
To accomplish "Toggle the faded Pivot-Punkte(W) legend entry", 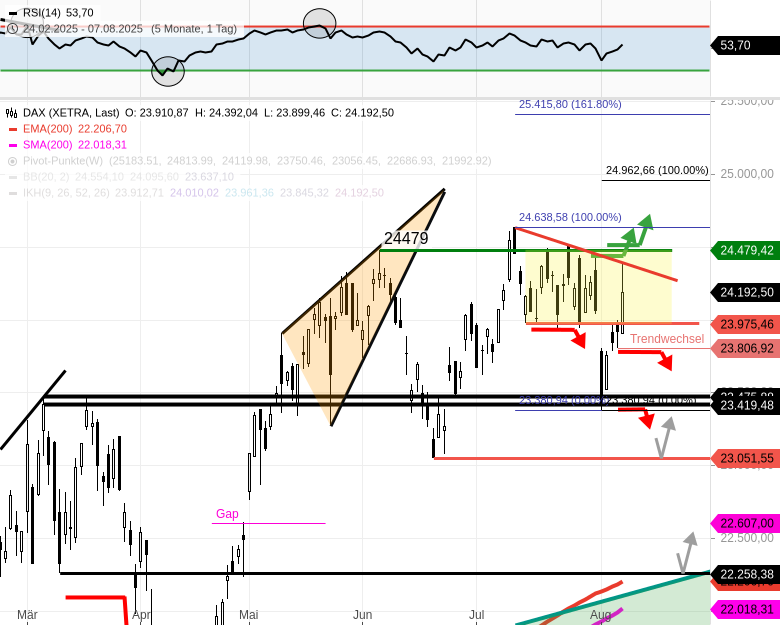I will (257, 161).
